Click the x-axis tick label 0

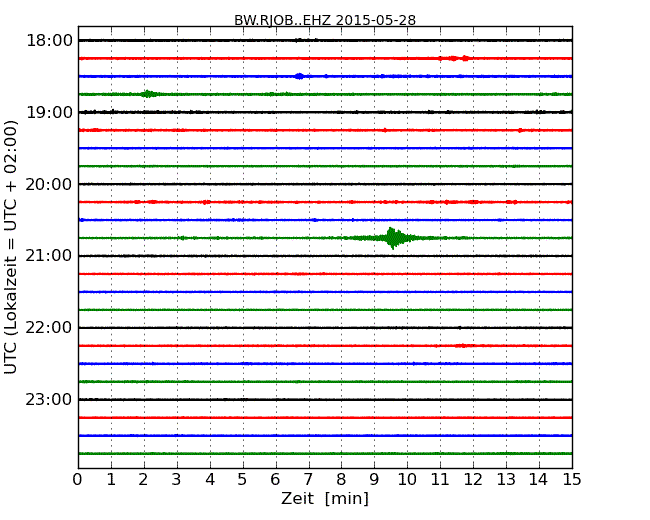(x=78, y=480)
